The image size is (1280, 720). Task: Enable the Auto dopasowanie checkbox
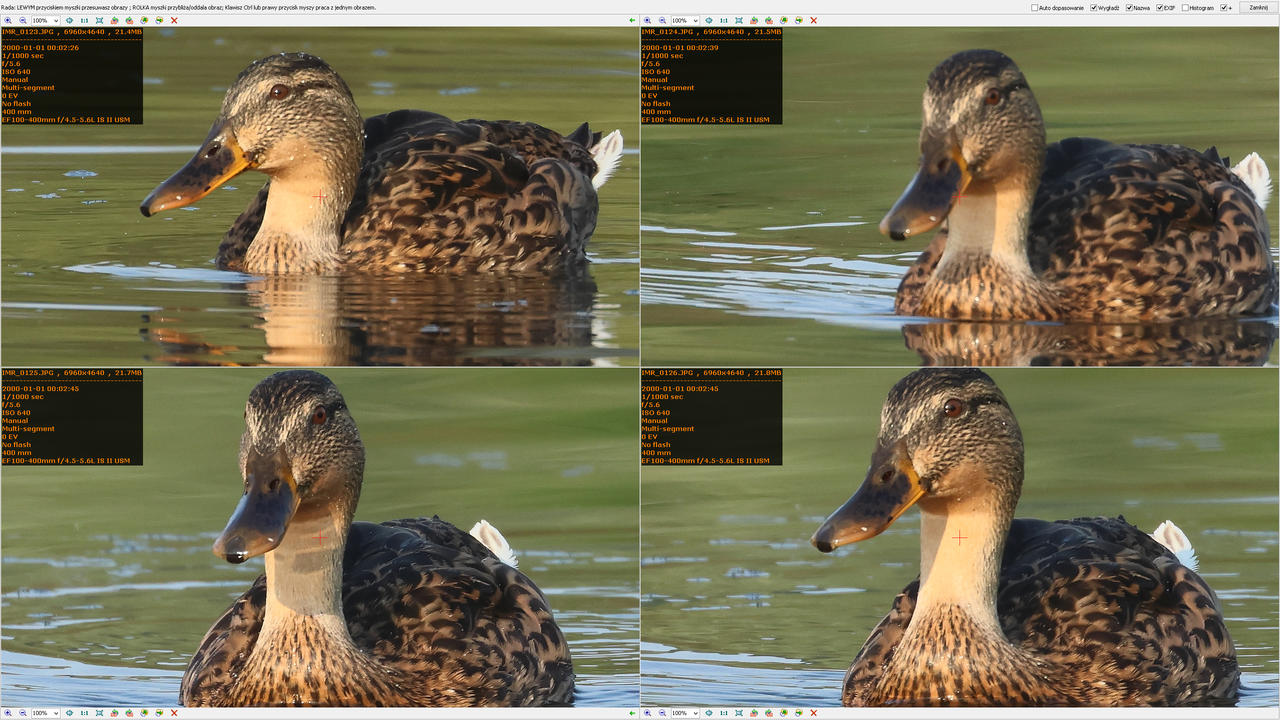1035,7
